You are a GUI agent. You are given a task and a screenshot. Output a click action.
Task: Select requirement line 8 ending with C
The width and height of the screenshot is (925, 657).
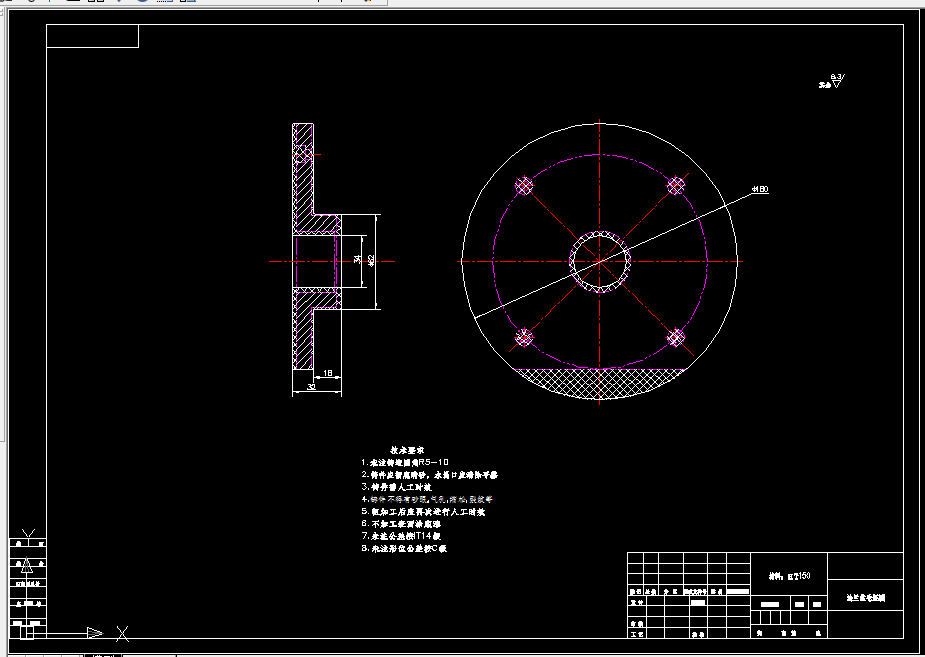404,548
